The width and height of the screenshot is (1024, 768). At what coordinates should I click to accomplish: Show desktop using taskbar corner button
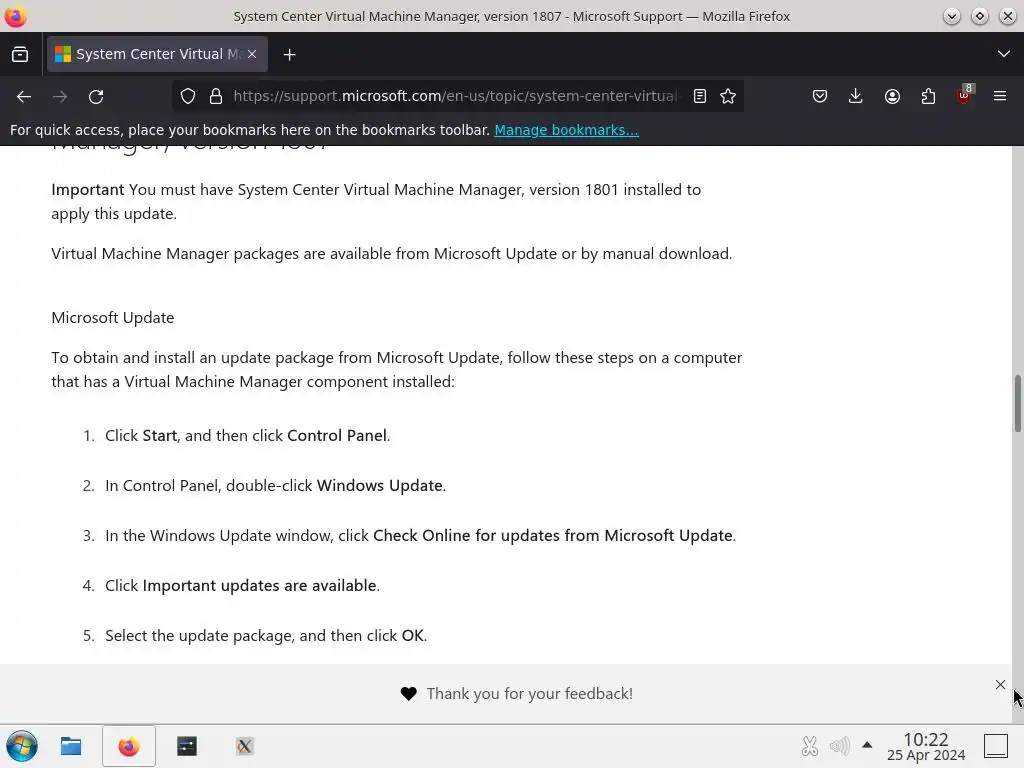click(996, 746)
